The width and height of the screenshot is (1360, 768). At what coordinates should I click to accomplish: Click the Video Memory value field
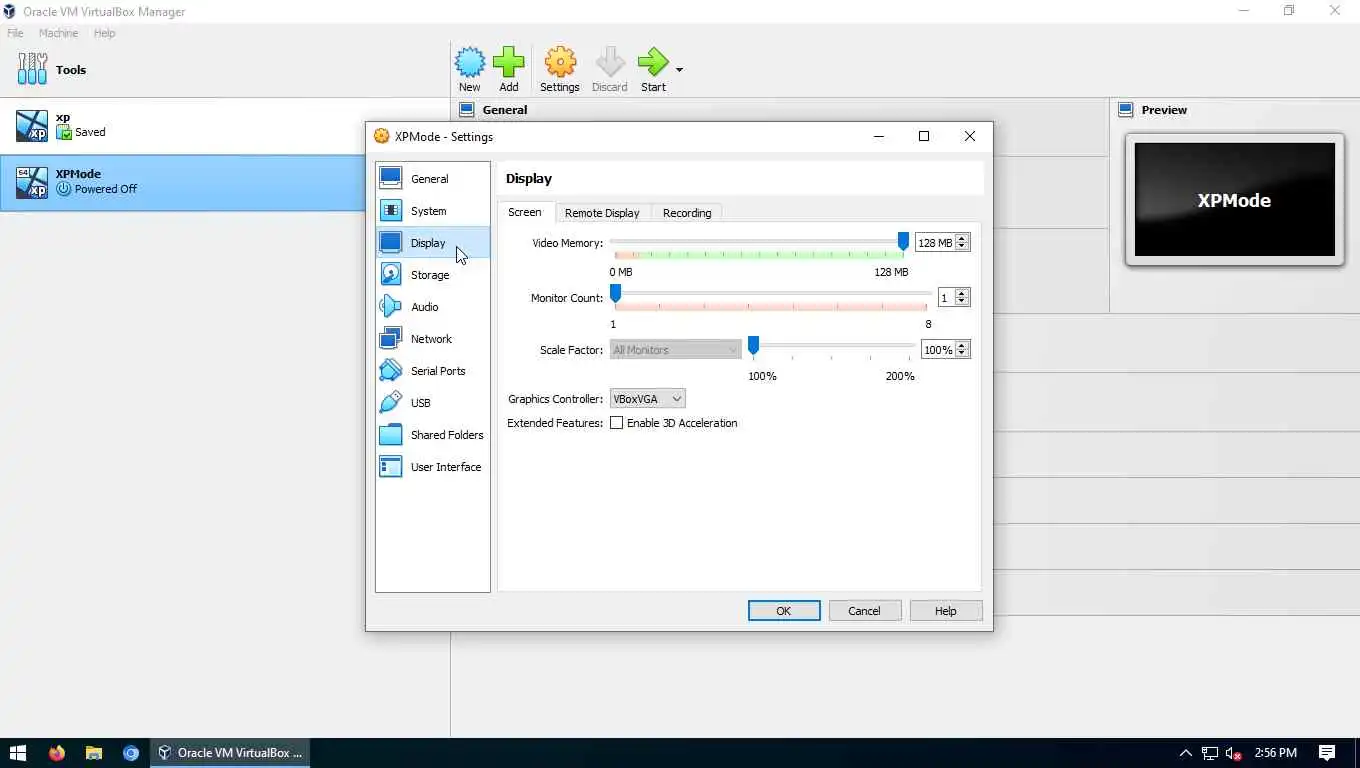(x=935, y=243)
